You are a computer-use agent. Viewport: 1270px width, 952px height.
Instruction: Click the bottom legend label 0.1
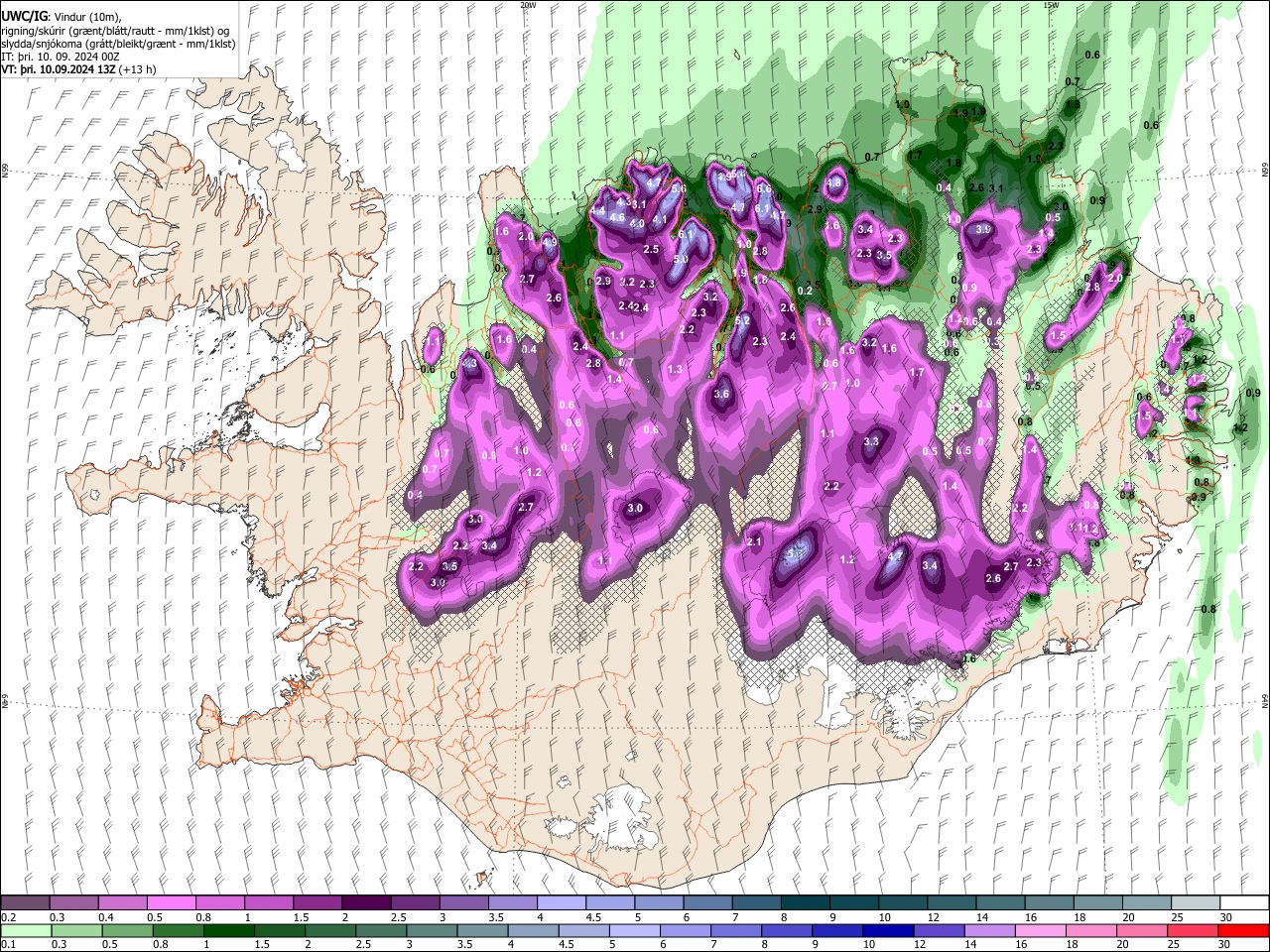tap(8, 944)
